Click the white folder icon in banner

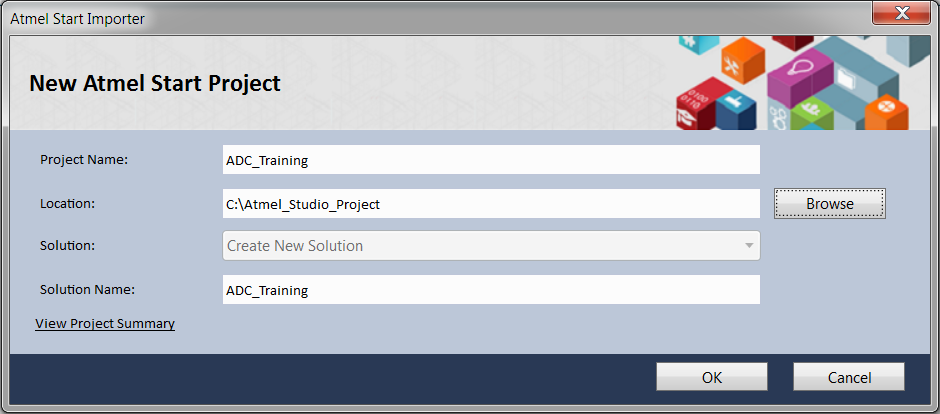click(x=846, y=79)
